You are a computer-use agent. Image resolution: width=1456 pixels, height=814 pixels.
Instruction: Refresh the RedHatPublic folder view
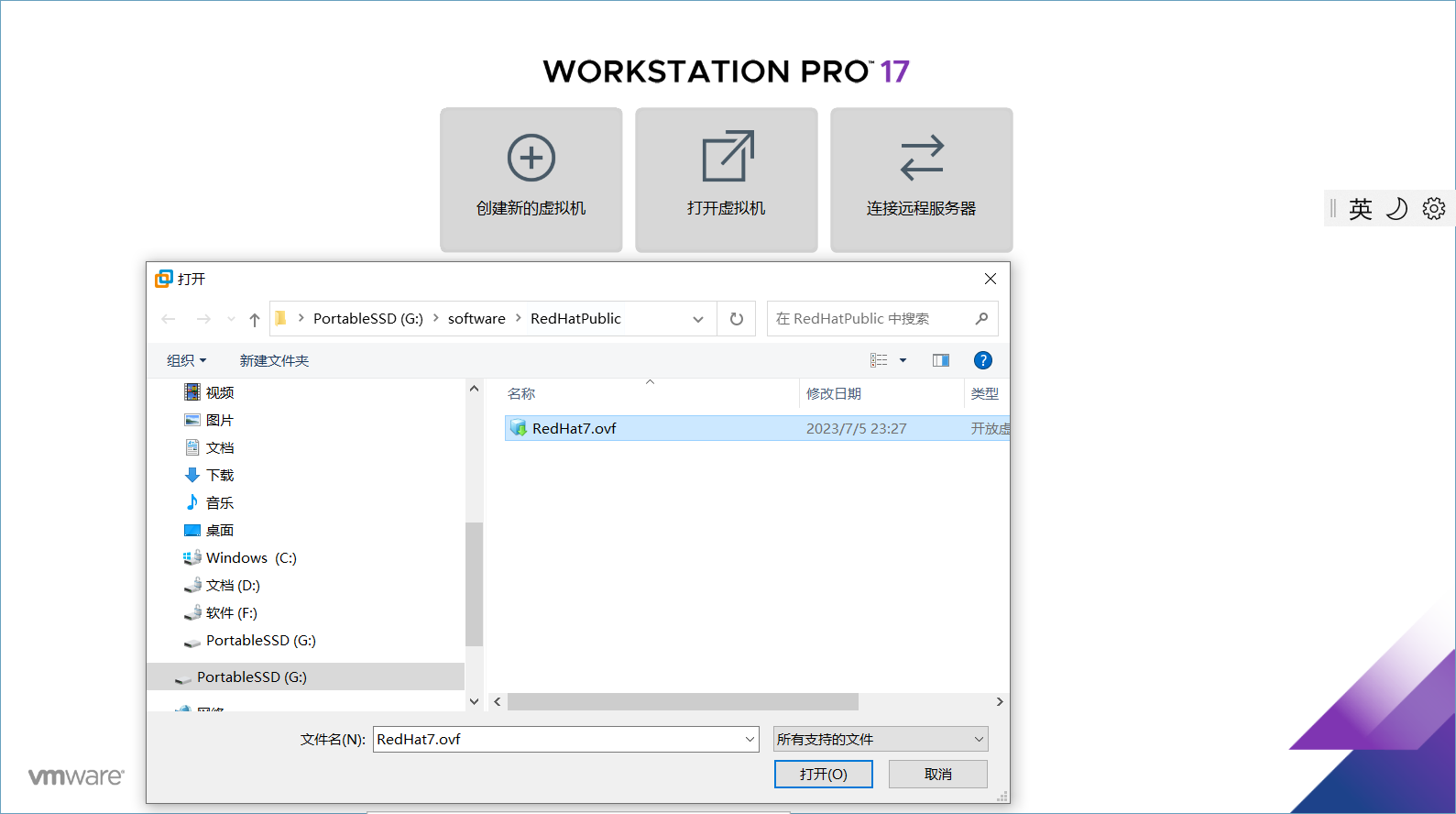pos(737,319)
